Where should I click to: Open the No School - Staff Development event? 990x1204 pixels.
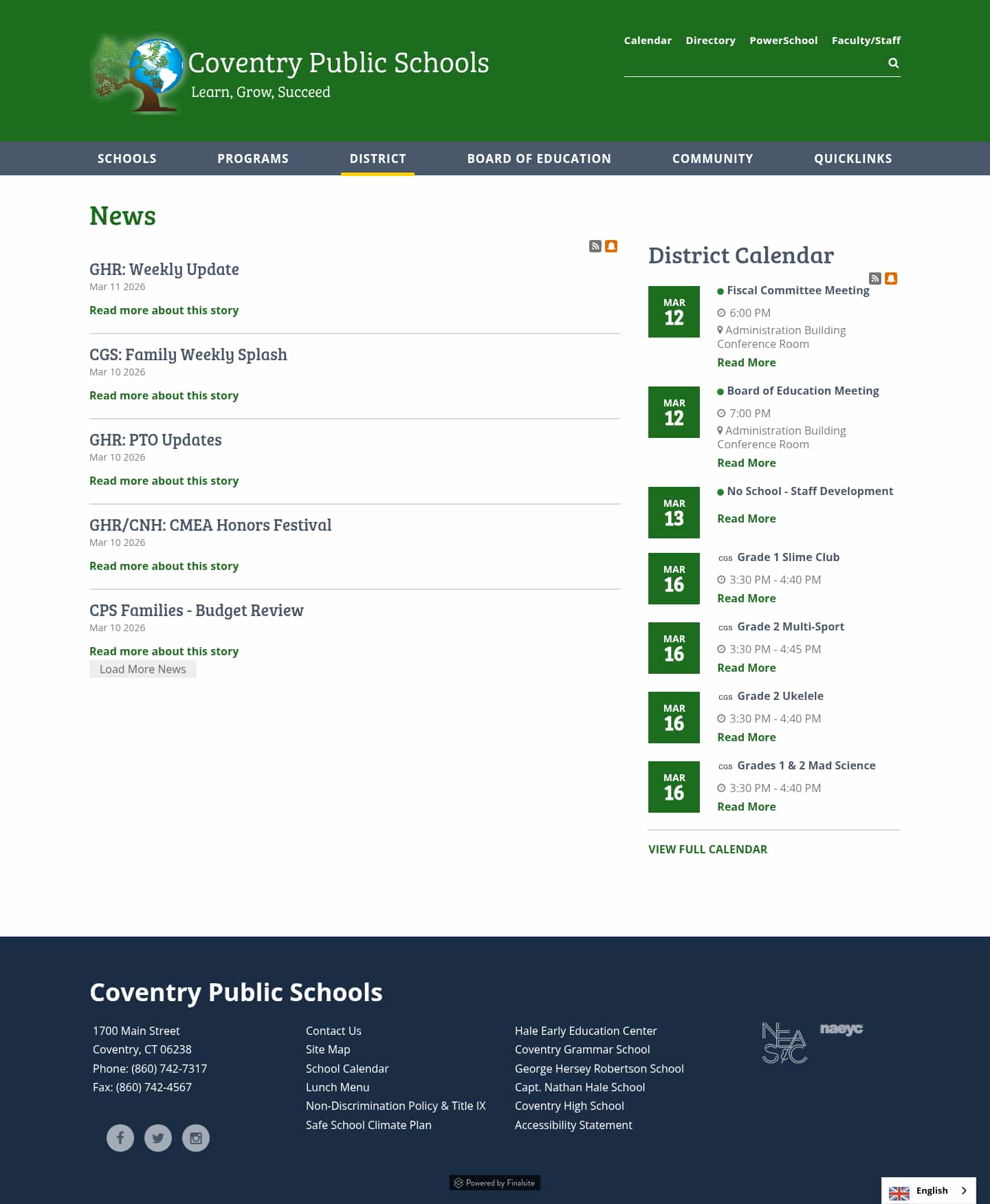pos(810,491)
